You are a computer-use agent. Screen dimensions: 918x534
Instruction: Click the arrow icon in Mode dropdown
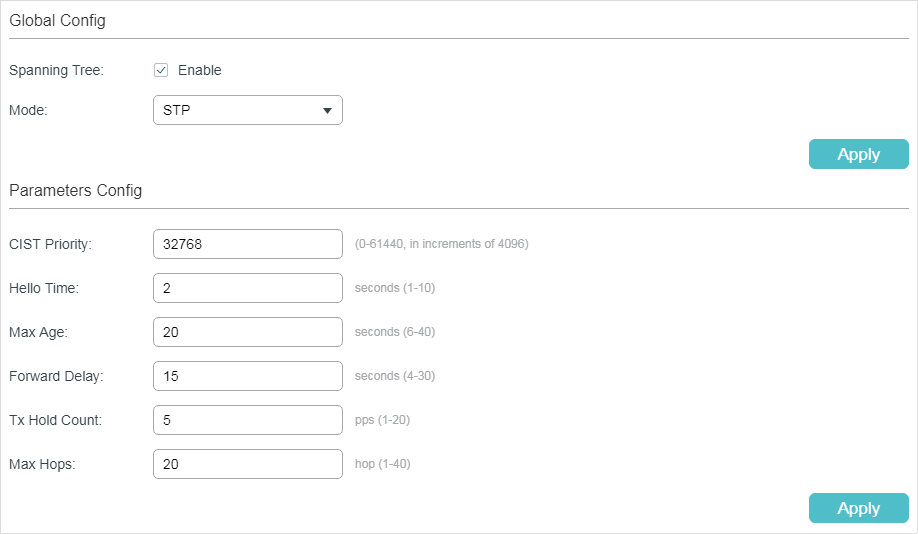click(x=327, y=111)
